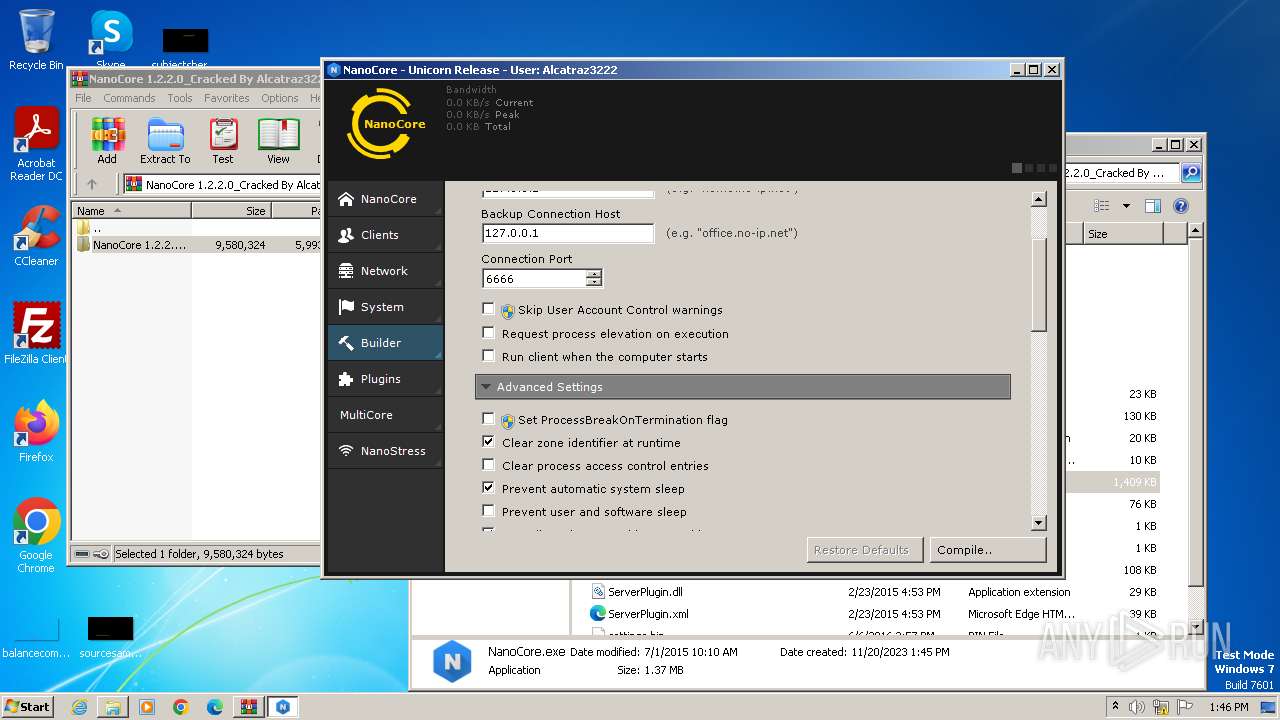Select ServerPlugin.dll in Explorer
This screenshot has height=720, width=1280.
point(645,592)
